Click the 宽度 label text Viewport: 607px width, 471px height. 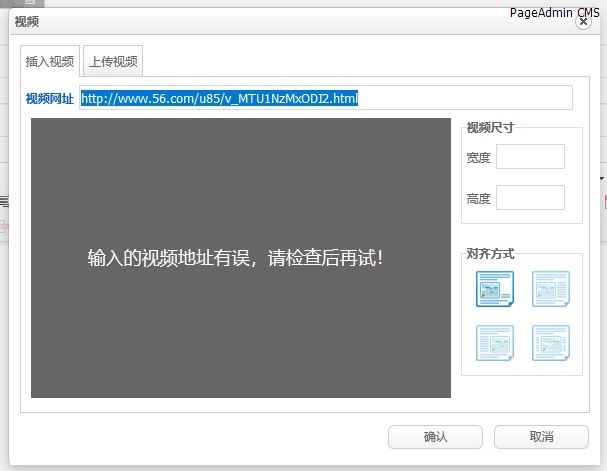coord(478,158)
